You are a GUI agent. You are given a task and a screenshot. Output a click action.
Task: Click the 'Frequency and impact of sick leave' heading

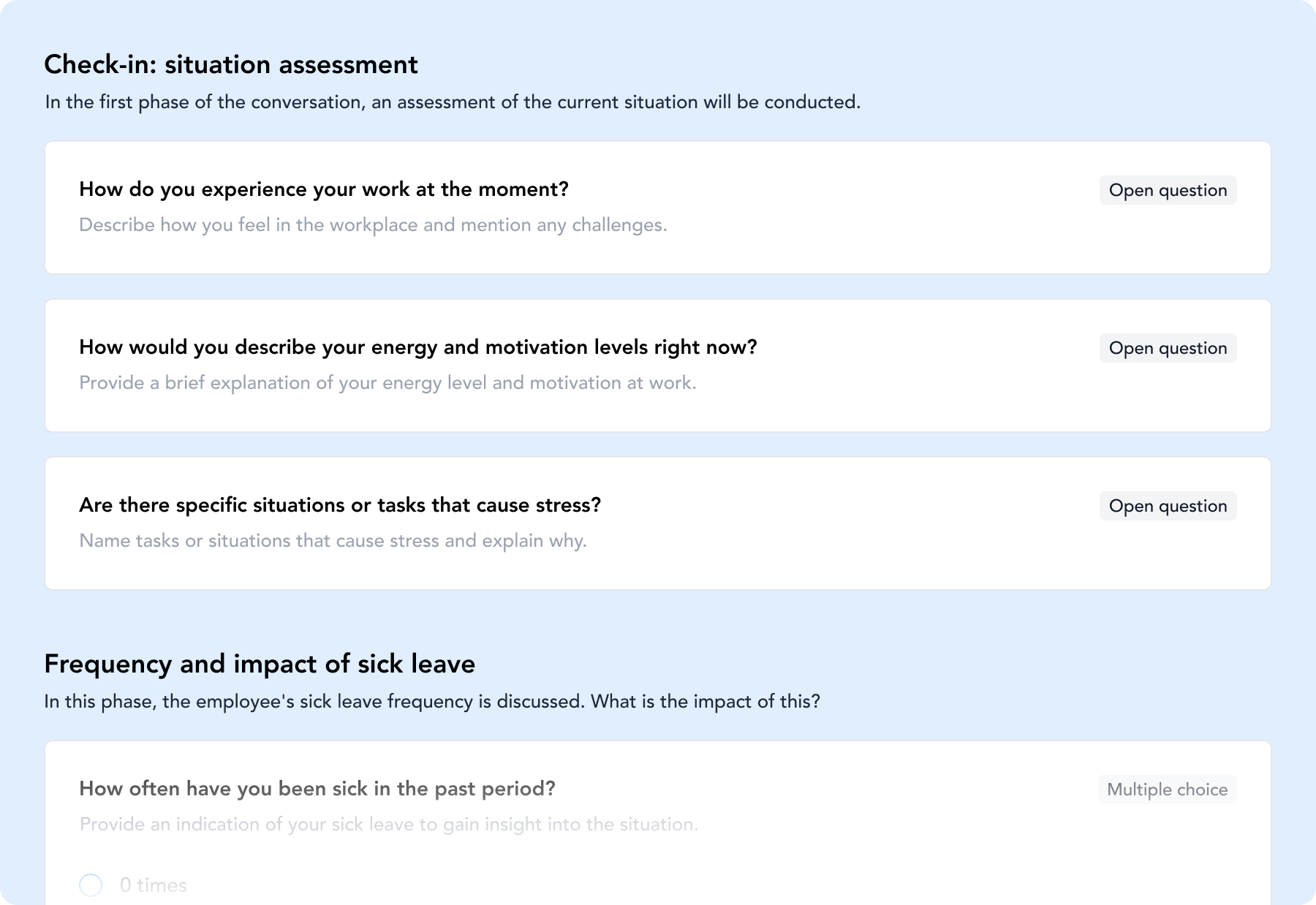coord(260,664)
